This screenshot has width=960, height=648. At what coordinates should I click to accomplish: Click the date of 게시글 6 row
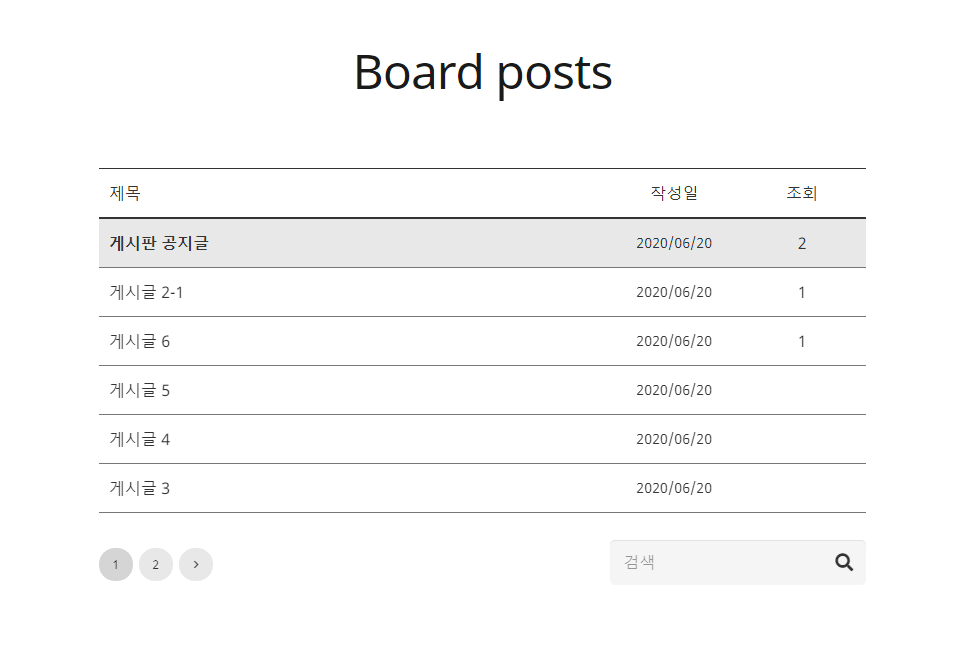pos(674,341)
